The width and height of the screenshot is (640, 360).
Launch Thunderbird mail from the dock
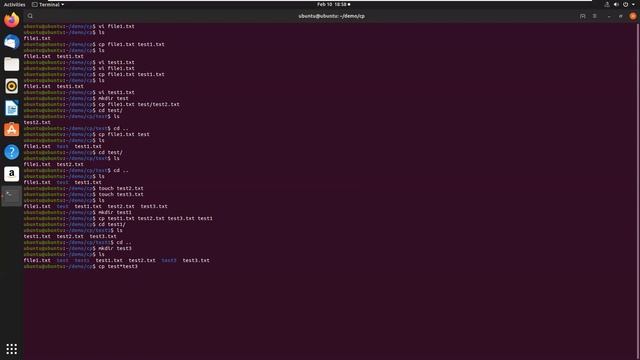click(x=11, y=42)
